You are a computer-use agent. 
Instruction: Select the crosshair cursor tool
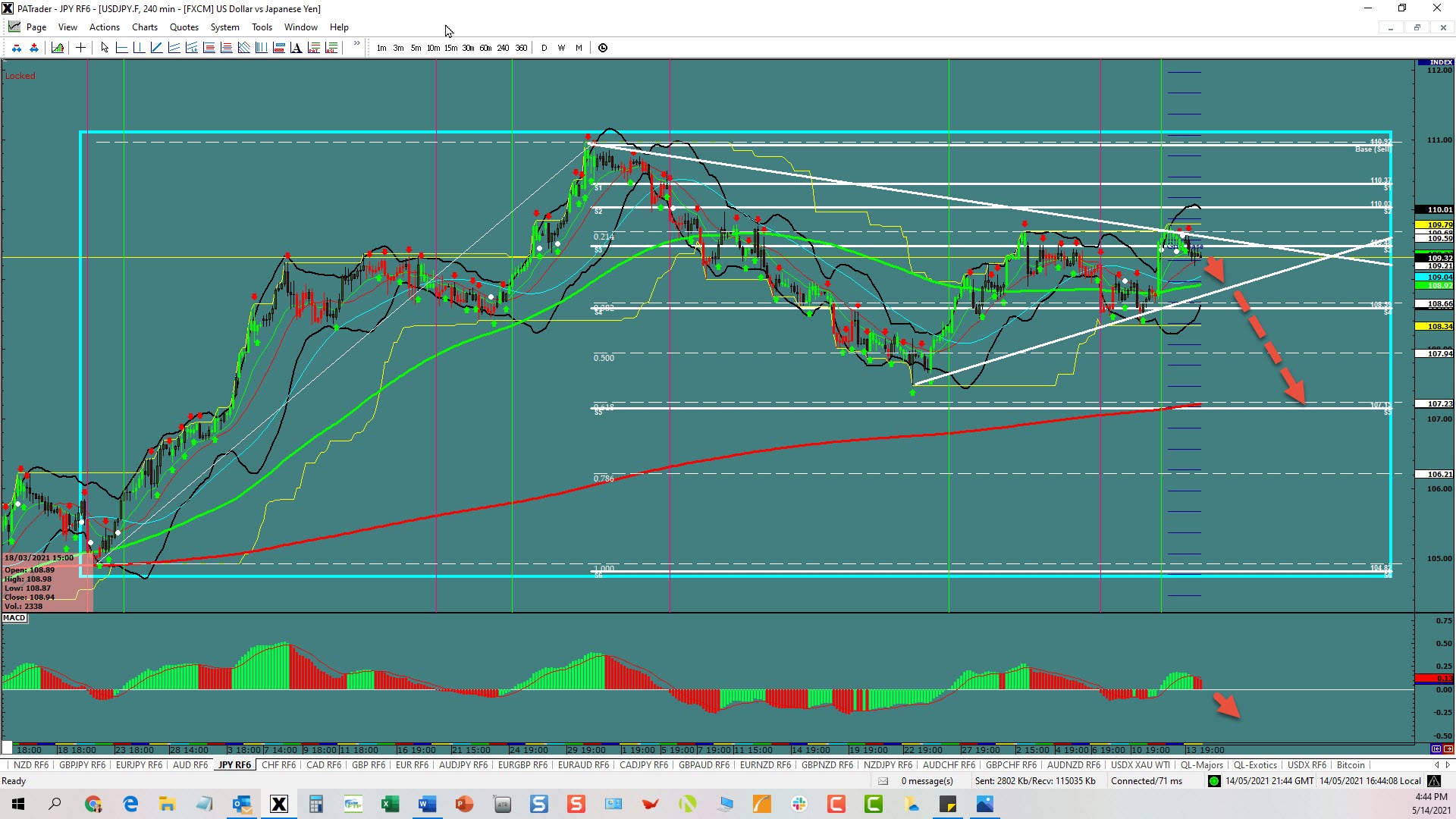point(80,48)
